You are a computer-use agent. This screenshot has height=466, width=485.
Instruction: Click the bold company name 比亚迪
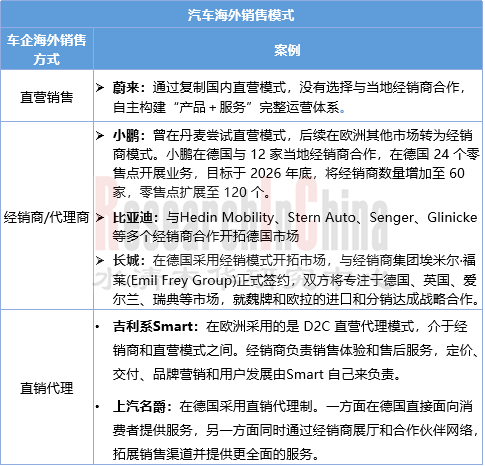click(x=132, y=217)
